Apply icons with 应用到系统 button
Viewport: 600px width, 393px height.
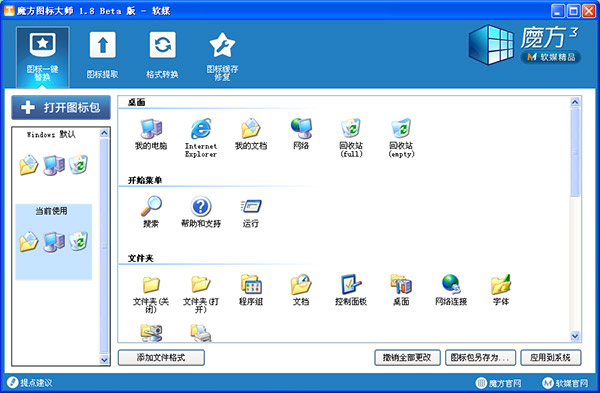[x=551, y=357]
